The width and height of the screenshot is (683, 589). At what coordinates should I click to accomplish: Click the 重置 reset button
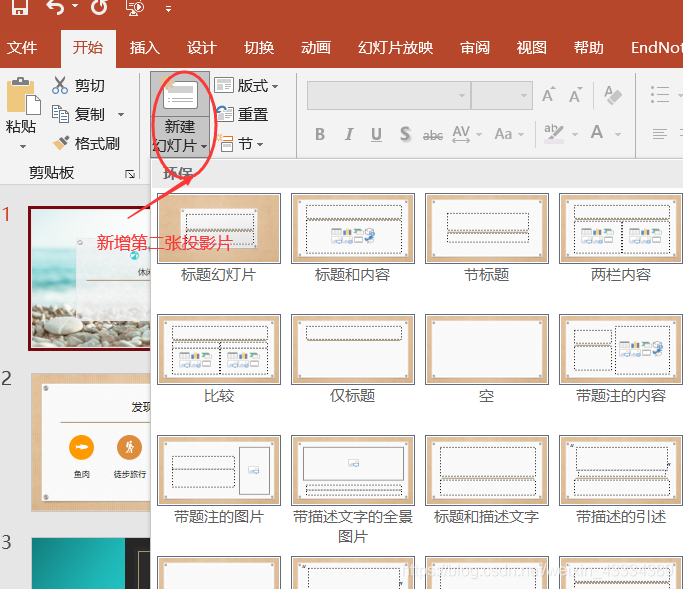click(242, 114)
